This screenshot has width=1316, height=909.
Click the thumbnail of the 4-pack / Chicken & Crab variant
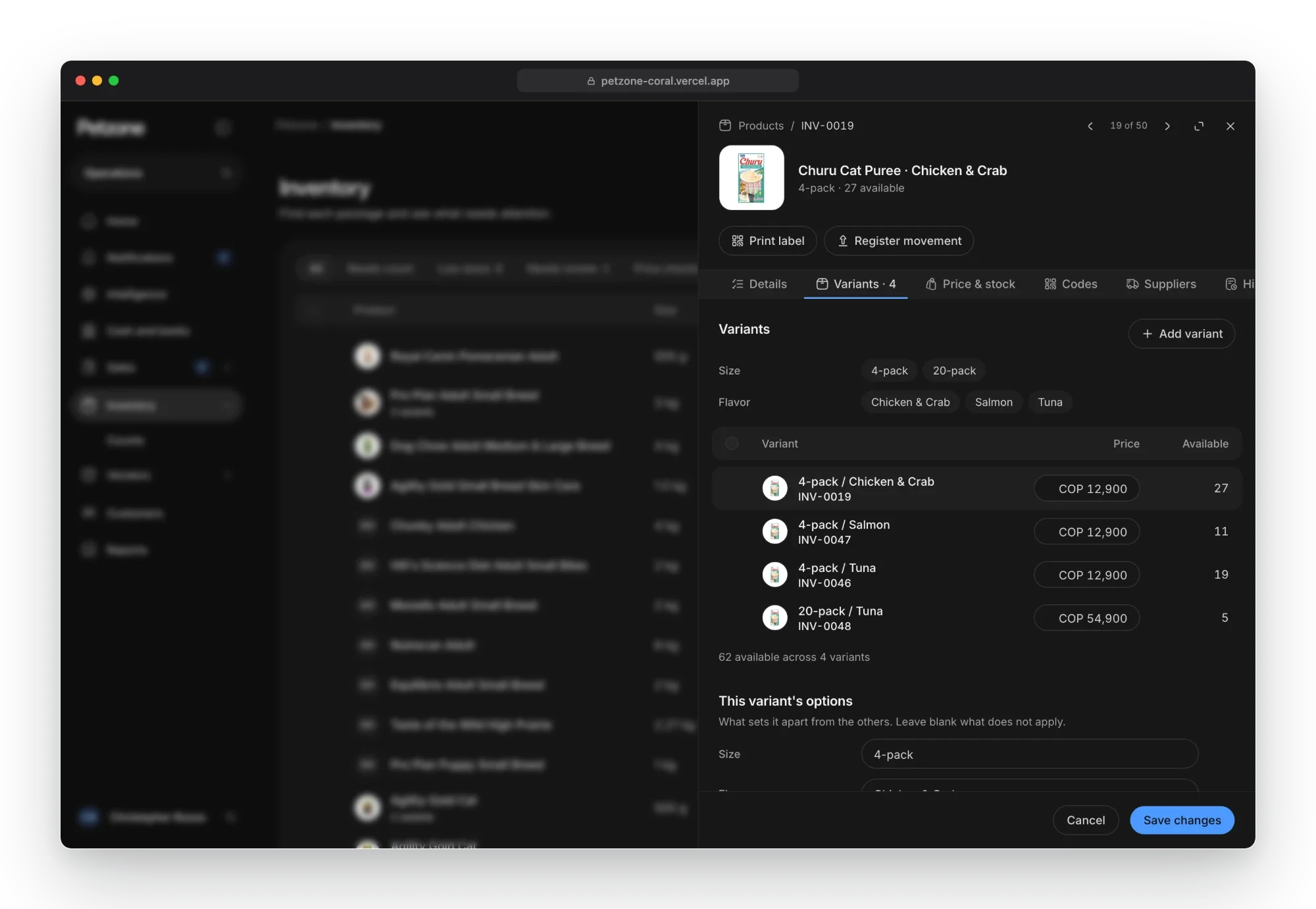point(774,488)
